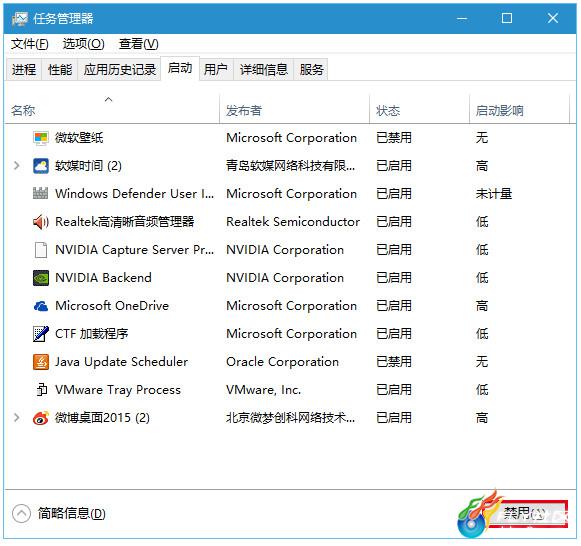Click publisher VMware, Inc.

pos(264,390)
